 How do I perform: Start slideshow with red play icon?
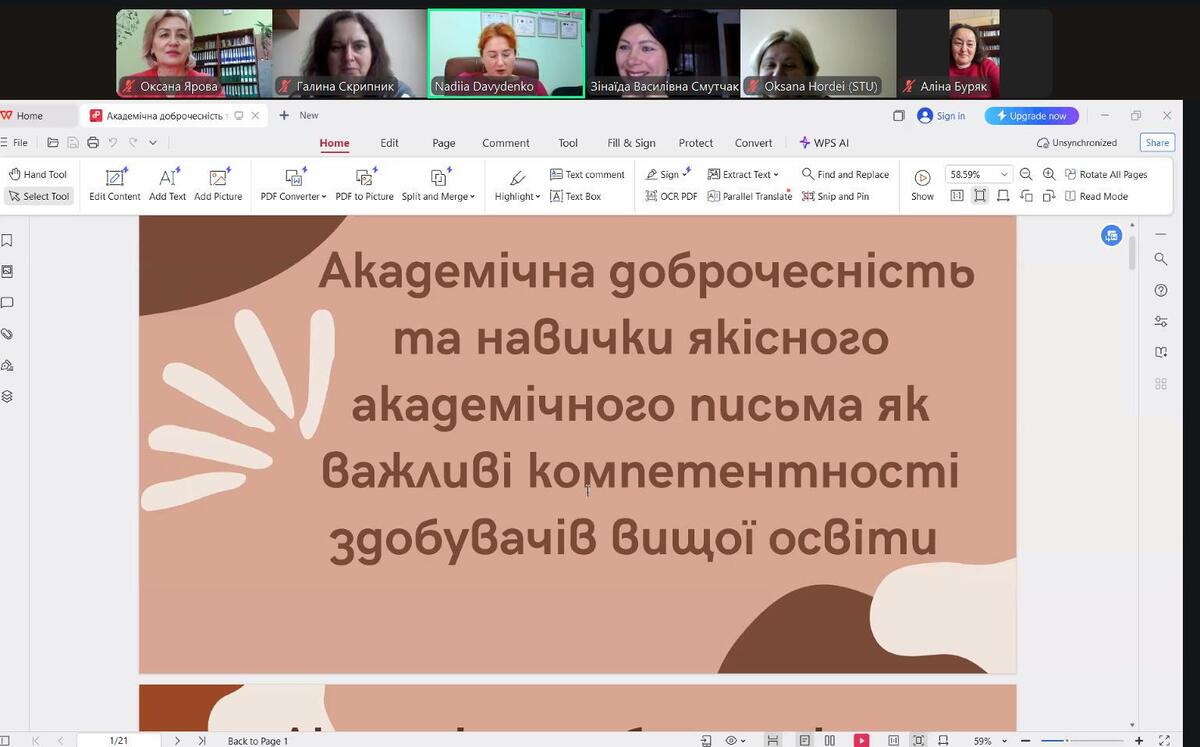click(861, 740)
